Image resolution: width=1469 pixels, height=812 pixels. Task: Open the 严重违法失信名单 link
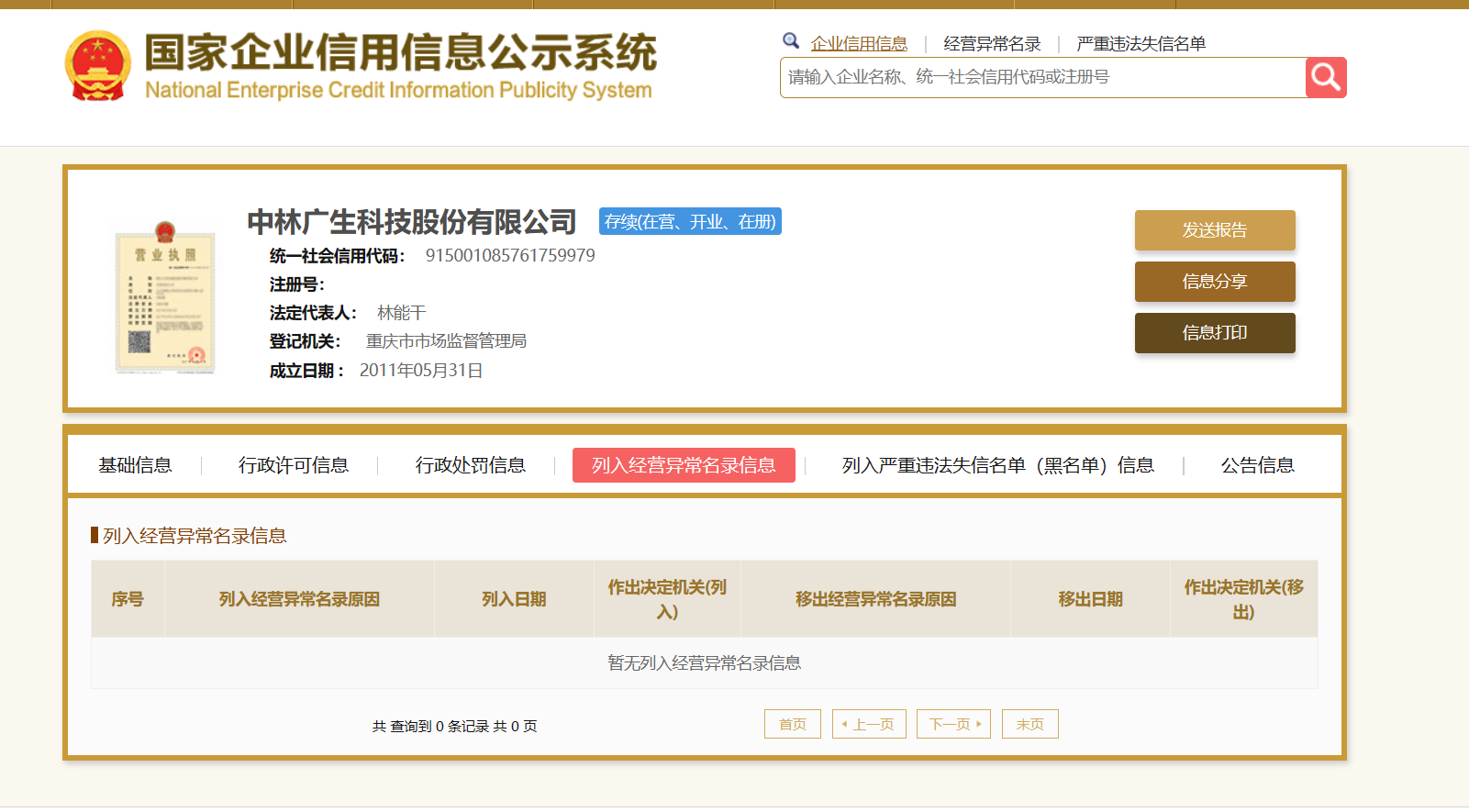1141,43
